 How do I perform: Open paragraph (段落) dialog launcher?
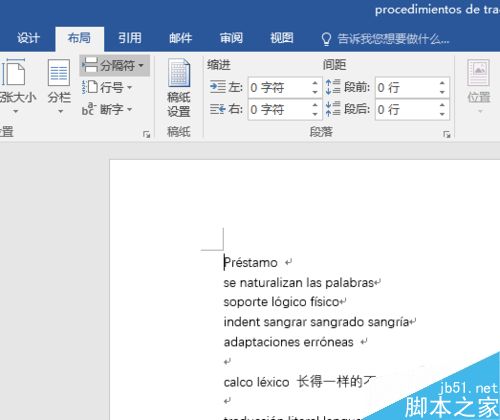click(447, 134)
